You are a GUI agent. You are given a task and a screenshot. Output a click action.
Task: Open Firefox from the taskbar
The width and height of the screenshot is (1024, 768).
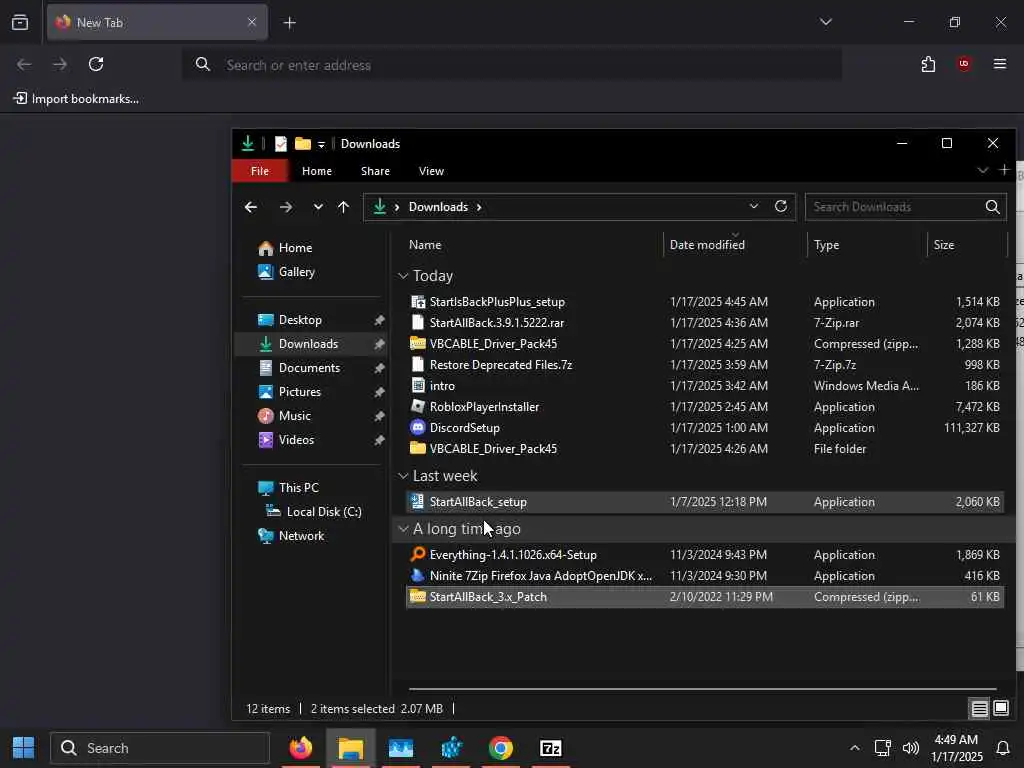point(301,748)
